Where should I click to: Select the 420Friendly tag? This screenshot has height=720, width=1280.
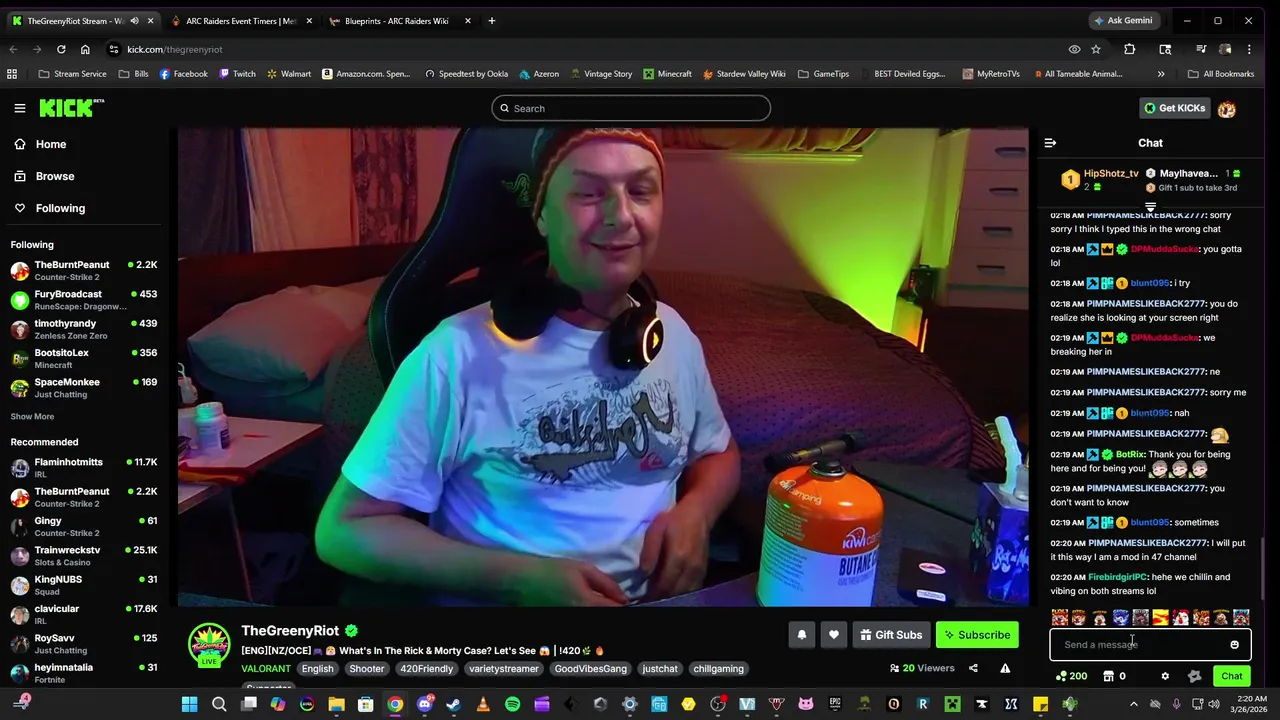click(x=426, y=668)
